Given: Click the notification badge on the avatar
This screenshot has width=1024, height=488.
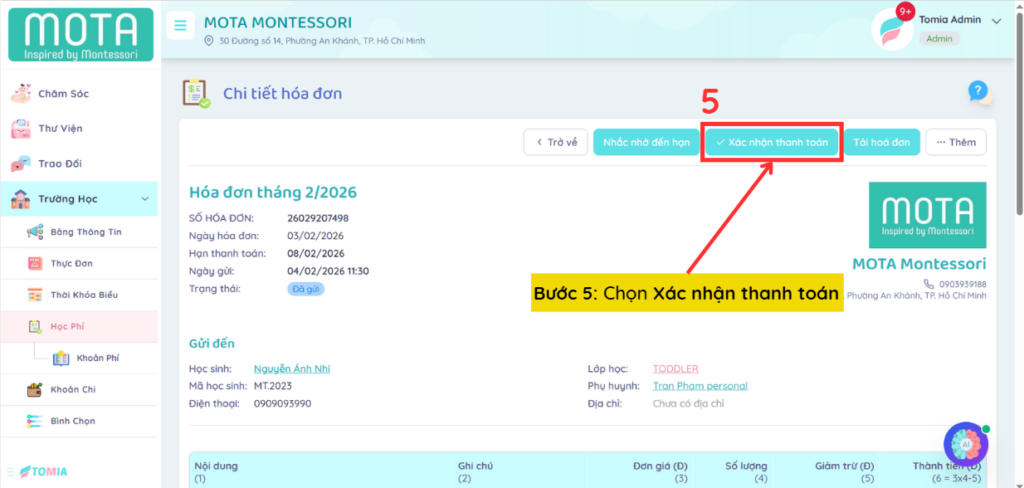Looking at the screenshot, I should [906, 12].
